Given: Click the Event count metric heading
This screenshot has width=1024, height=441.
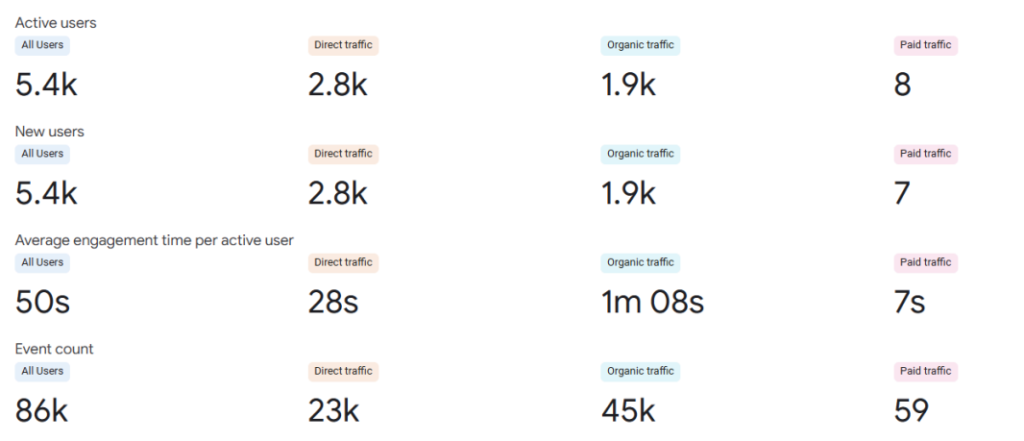Looking at the screenshot, I should tap(54, 349).
